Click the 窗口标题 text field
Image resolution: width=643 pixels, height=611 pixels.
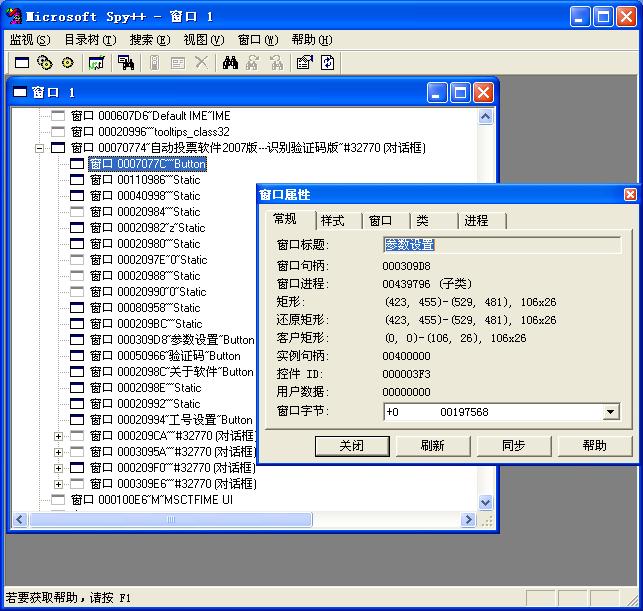[x=502, y=245]
